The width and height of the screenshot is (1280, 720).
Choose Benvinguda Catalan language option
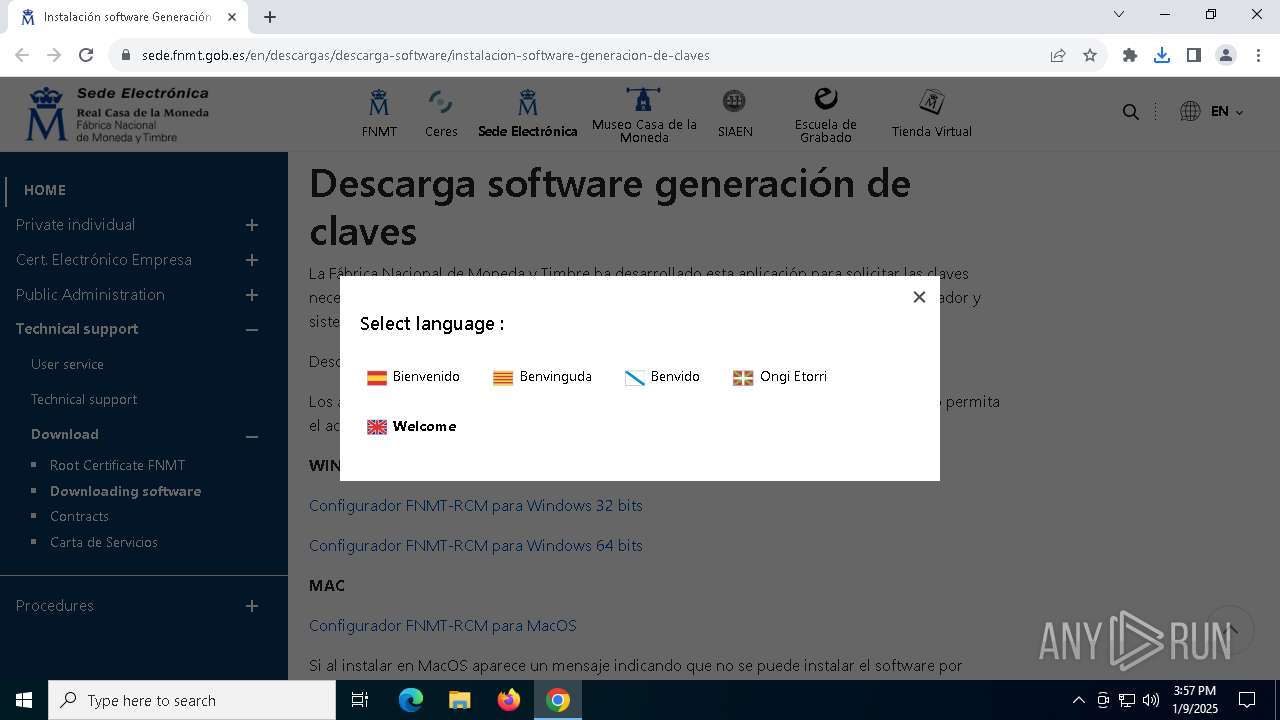[542, 377]
